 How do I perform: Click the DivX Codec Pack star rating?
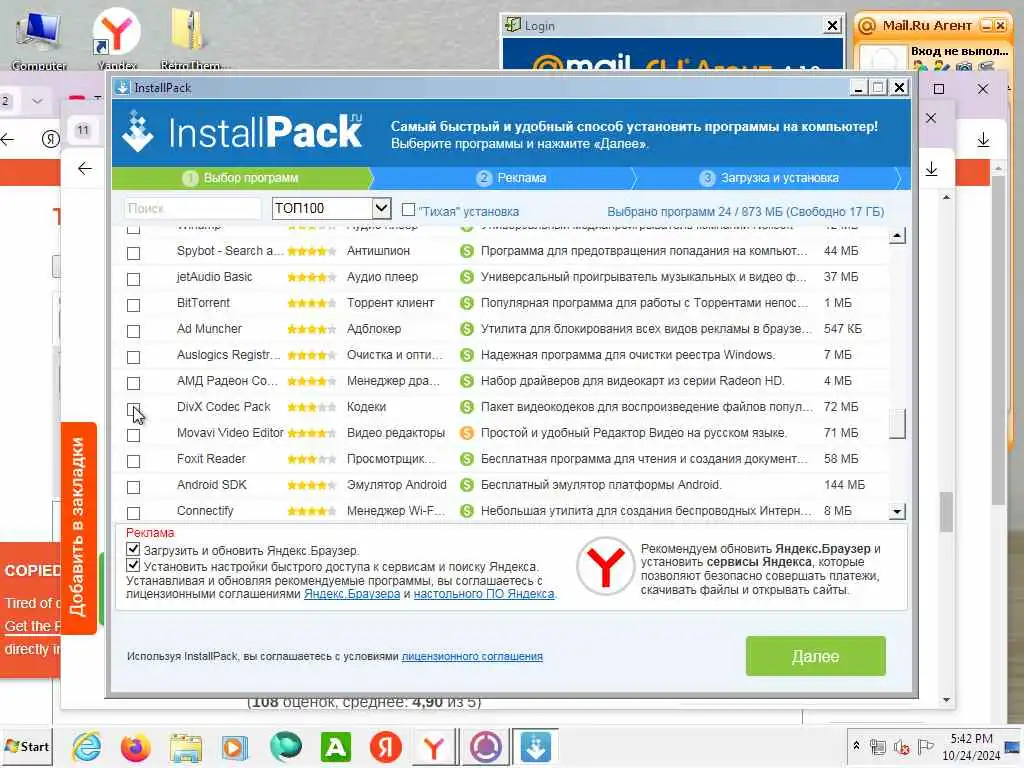(x=312, y=408)
